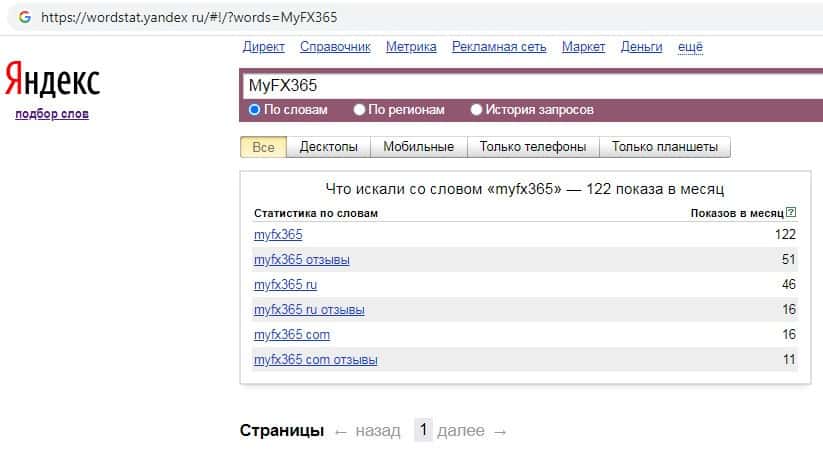Select the По словам radio button

click(255, 110)
